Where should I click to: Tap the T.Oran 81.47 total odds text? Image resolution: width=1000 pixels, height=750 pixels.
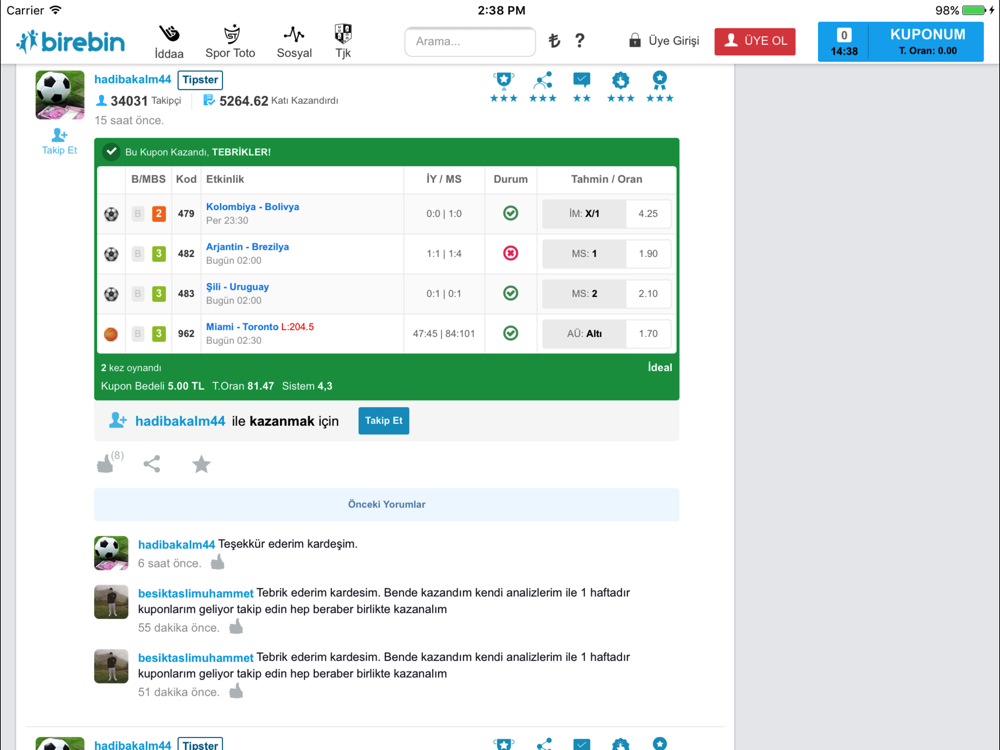coord(243,386)
